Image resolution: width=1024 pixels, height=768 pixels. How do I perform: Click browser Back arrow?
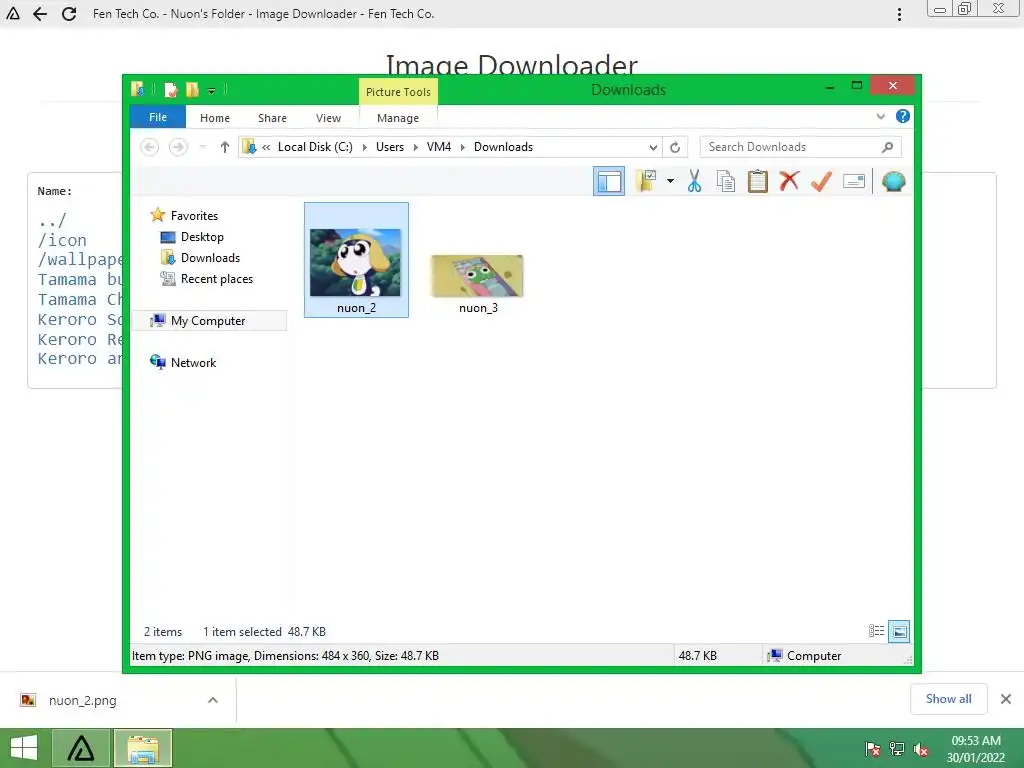(x=40, y=14)
